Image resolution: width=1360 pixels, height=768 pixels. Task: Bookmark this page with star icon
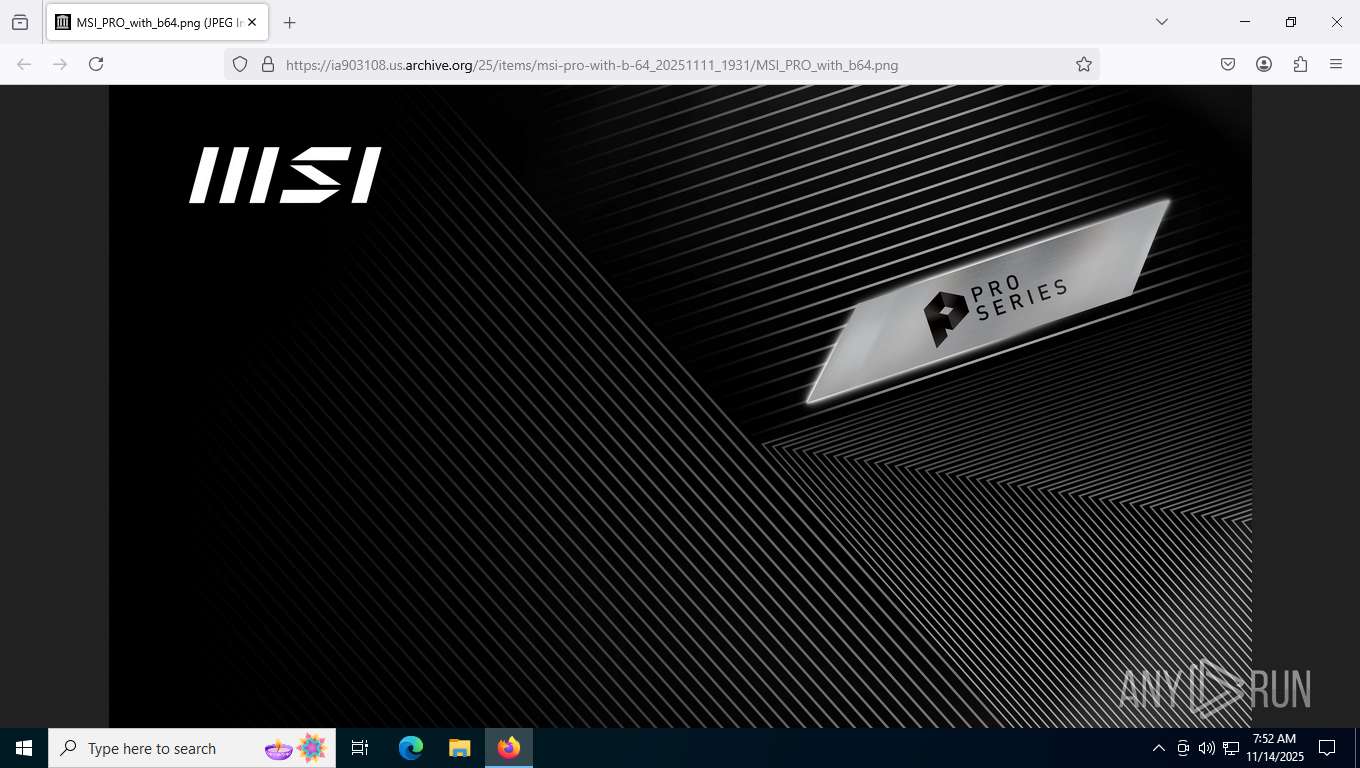1084,64
